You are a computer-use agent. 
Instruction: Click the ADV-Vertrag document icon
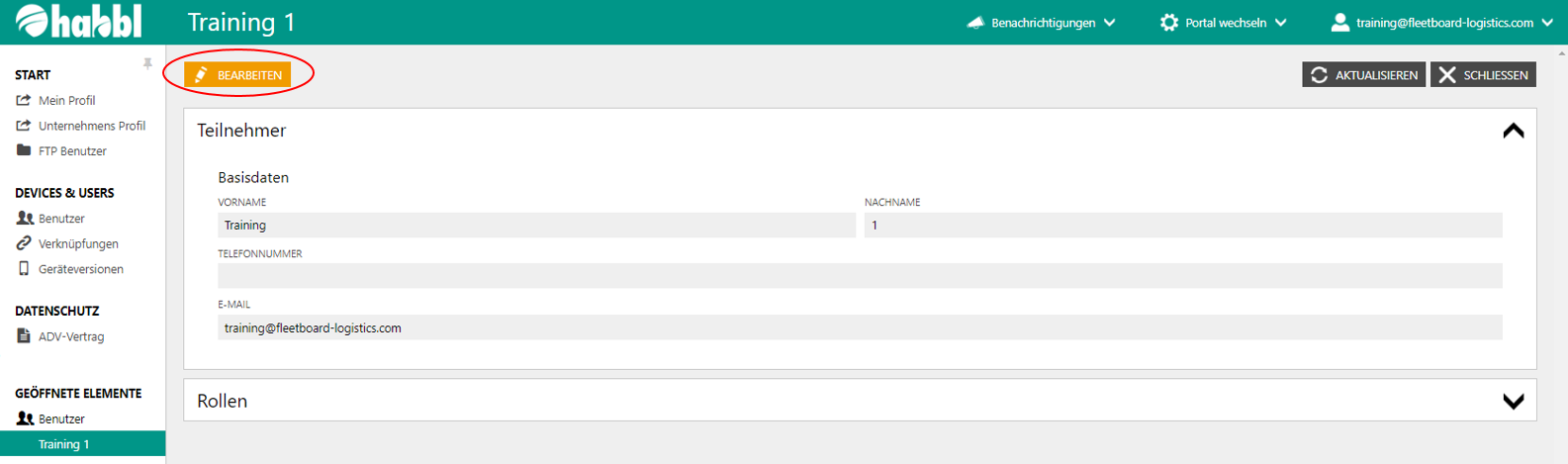coord(24,336)
